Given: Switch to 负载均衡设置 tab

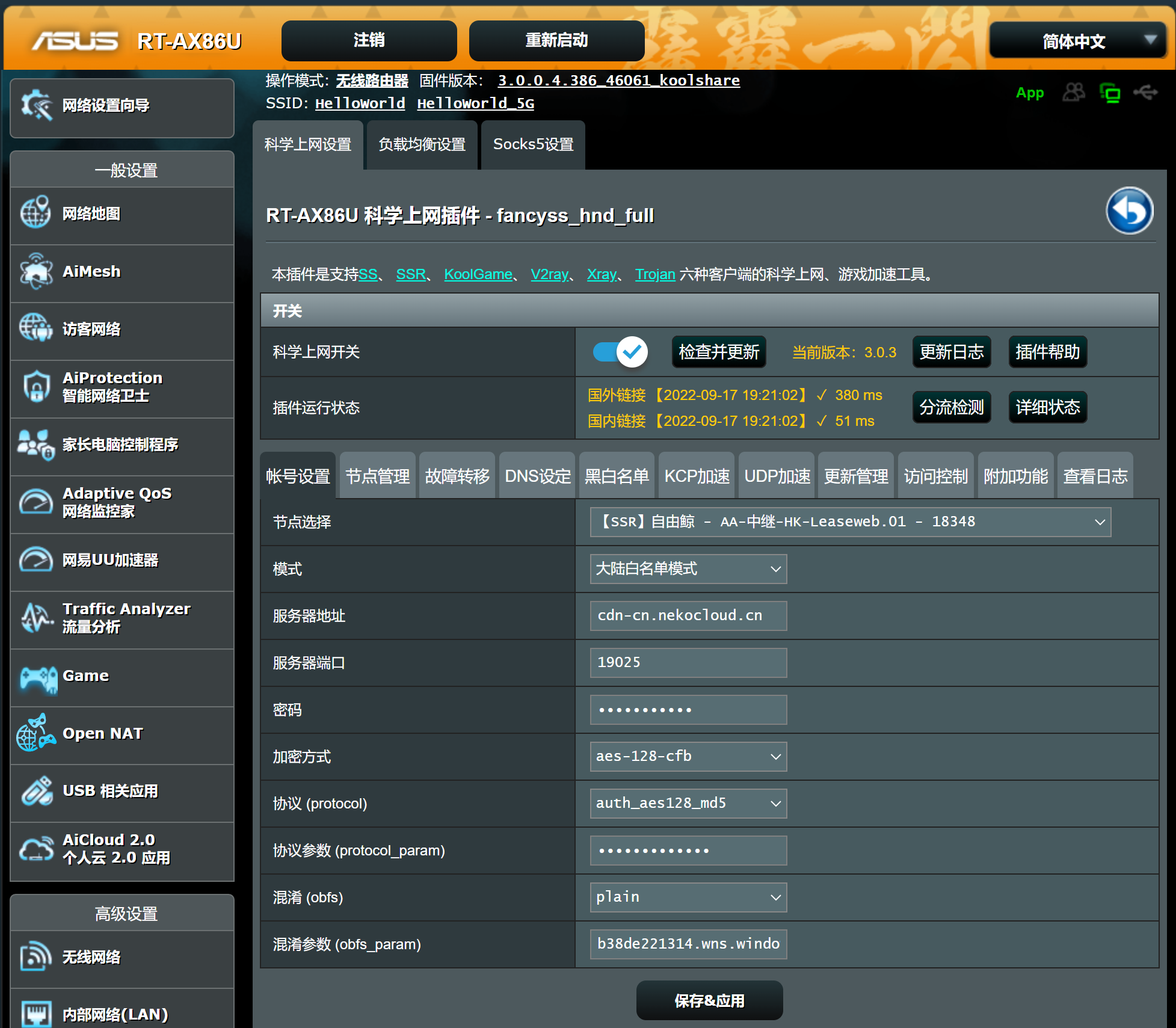Looking at the screenshot, I should point(422,144).
